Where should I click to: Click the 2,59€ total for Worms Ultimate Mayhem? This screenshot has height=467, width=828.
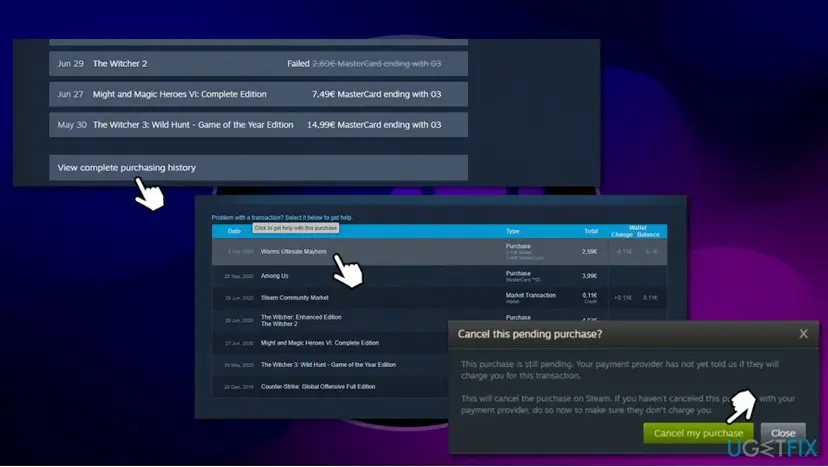click(589, 251)
